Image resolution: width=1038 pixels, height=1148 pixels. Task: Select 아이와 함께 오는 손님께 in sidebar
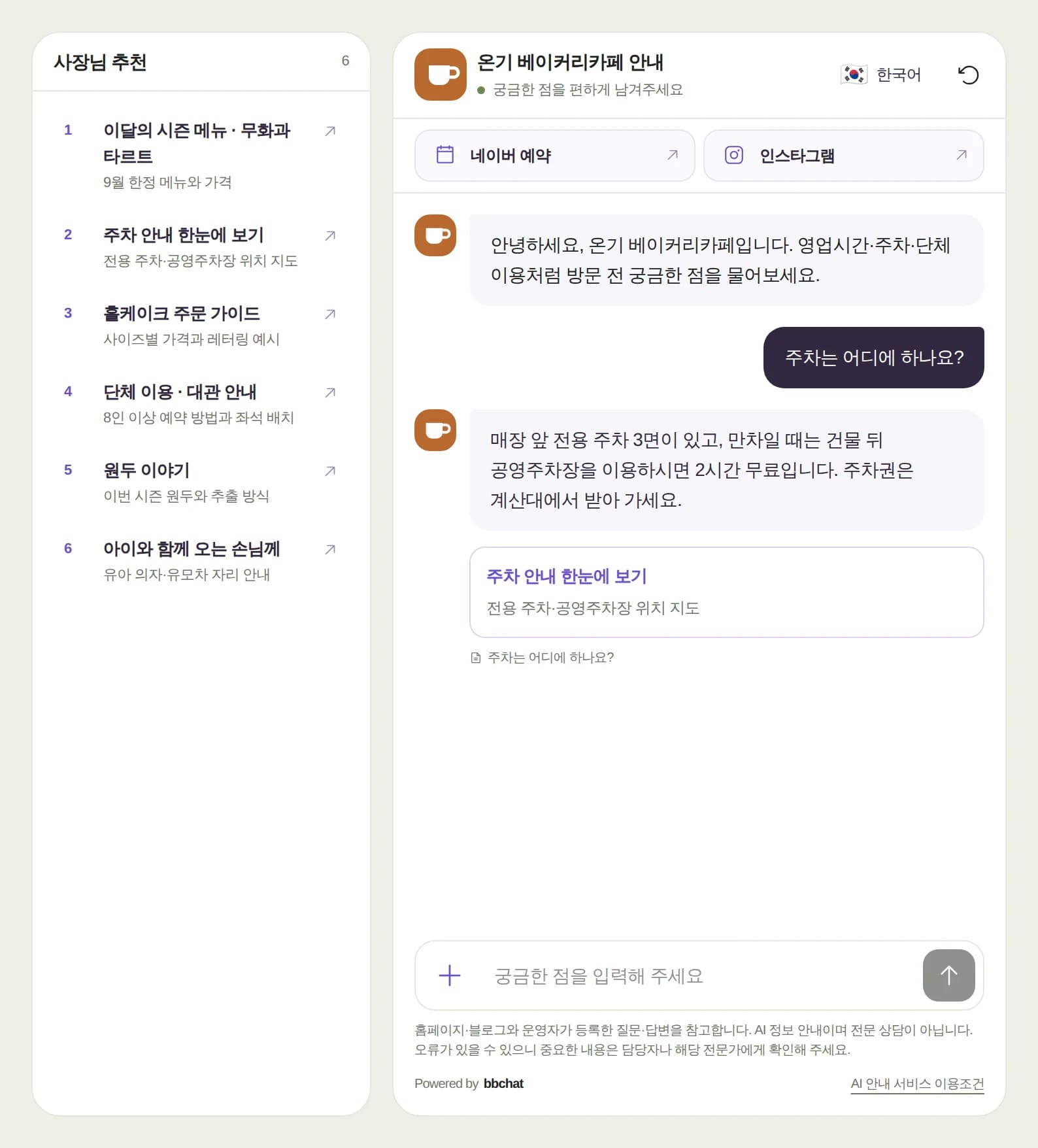[x=192, y=549]
